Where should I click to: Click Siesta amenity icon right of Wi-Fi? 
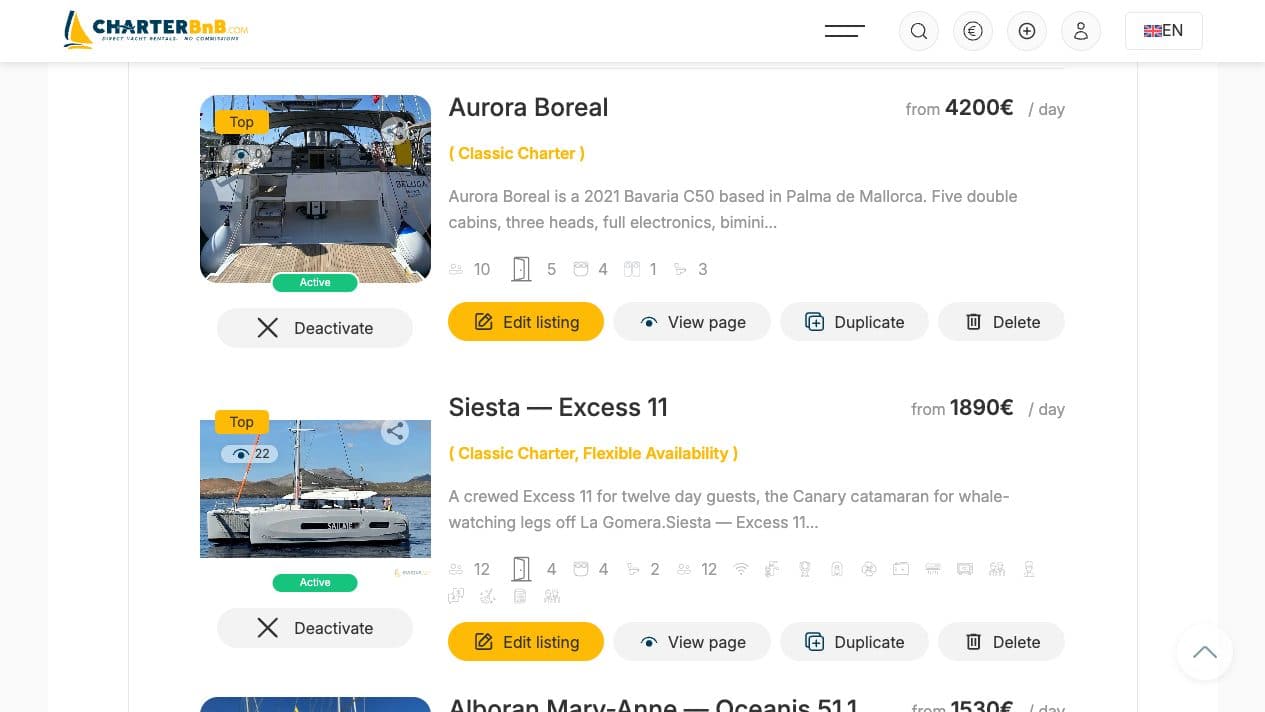point(772,569)
